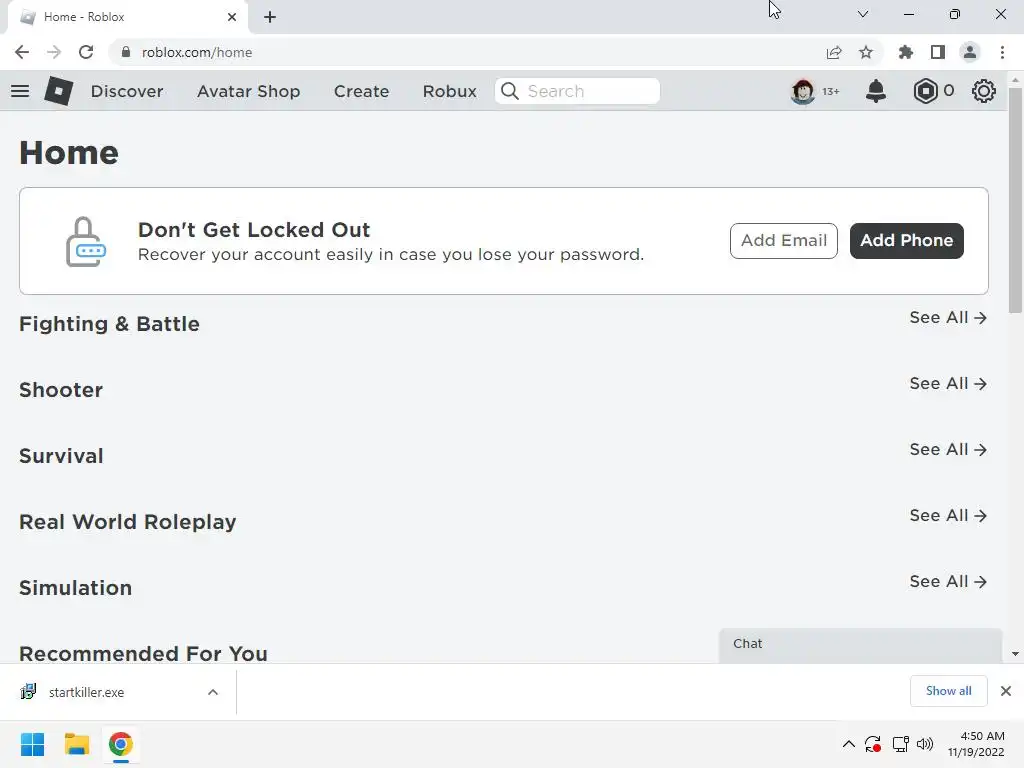Screen dimensions: 1024x768
Task: Show hidden system tray icons
Action: coord(848,744)
